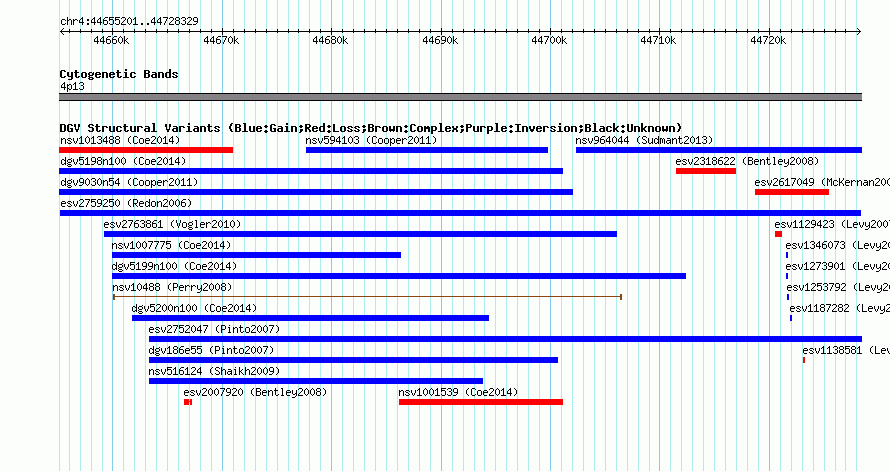Click the 4p13 band label
The width and height of the screenshot is (890, 471).
tap(72, 86)
